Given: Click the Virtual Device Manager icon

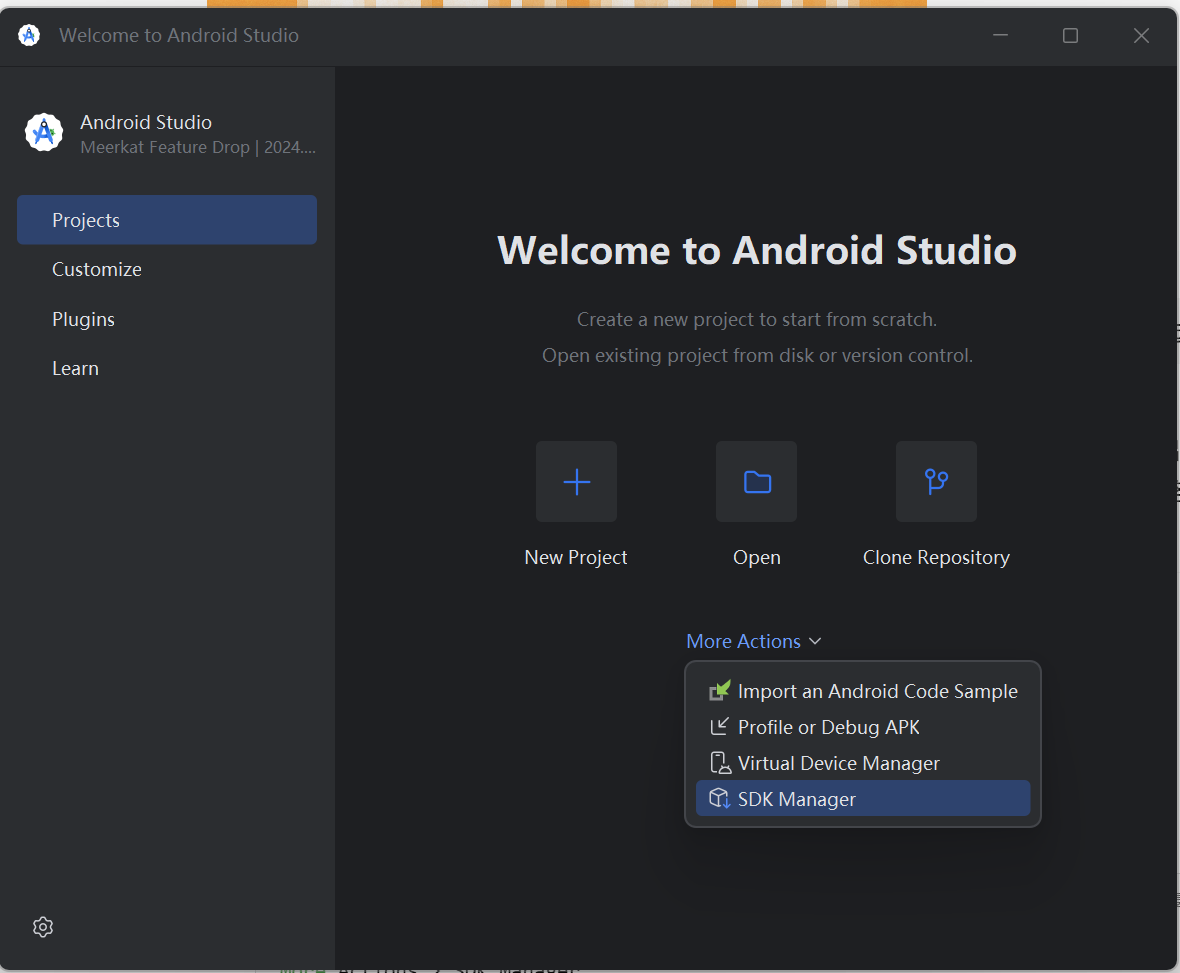Looking at the screenshot, I should click(x=719, y=763).
